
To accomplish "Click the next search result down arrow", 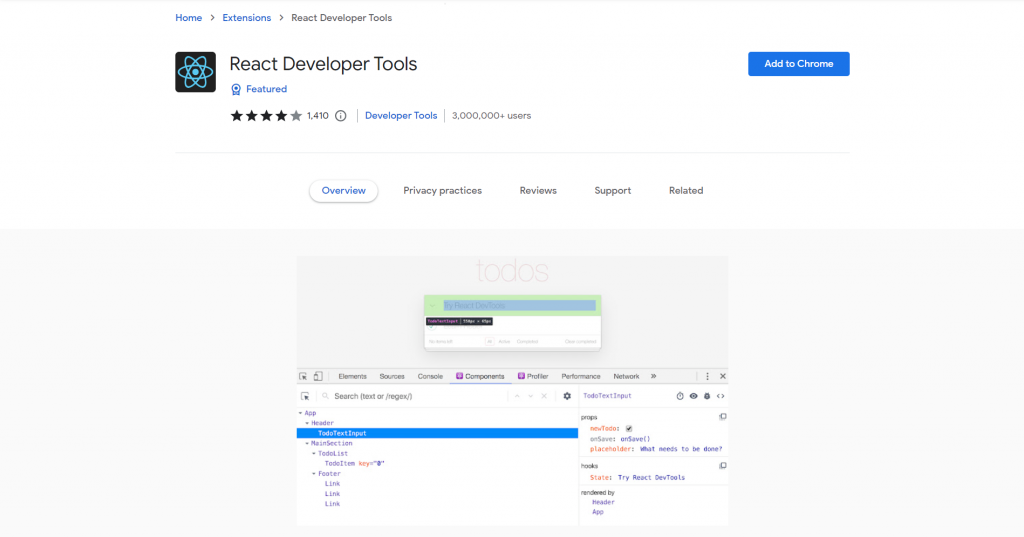I will 530,397.
